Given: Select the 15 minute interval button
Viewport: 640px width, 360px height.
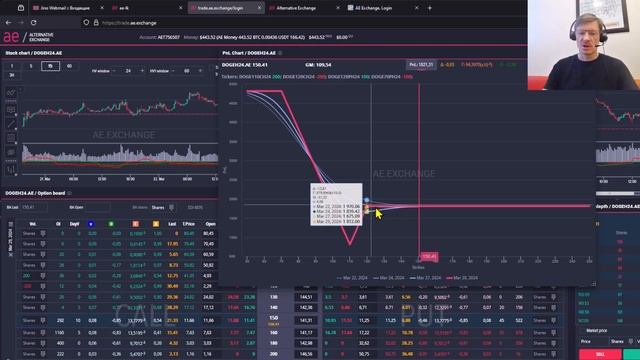Looking at the screenshot, I should tap(50, 66).
